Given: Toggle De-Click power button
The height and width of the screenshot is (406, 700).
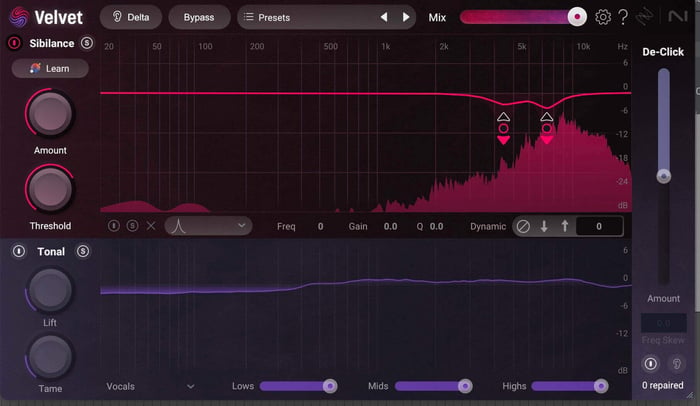Looking at the screenshot, I should pyautogui.click(x=650, y=364).
